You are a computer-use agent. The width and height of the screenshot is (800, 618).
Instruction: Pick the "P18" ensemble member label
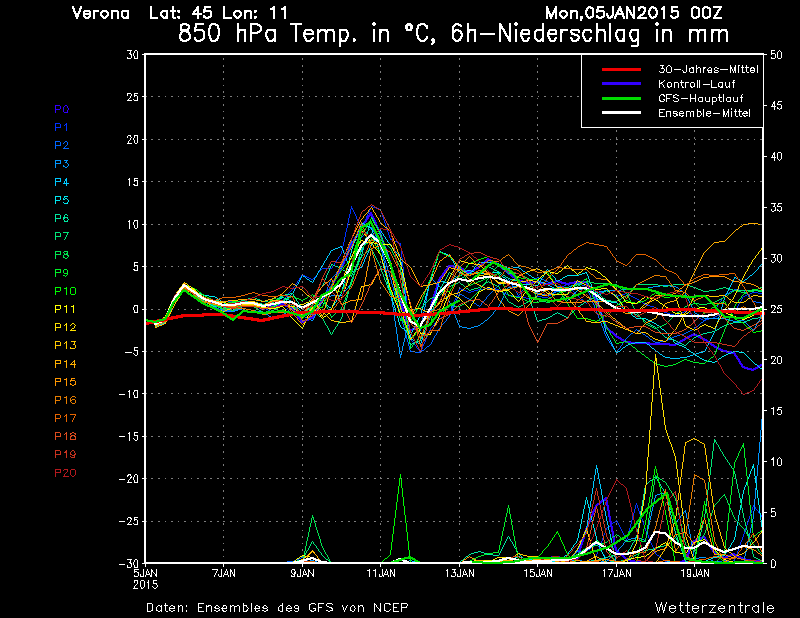[x=65, y=436]
